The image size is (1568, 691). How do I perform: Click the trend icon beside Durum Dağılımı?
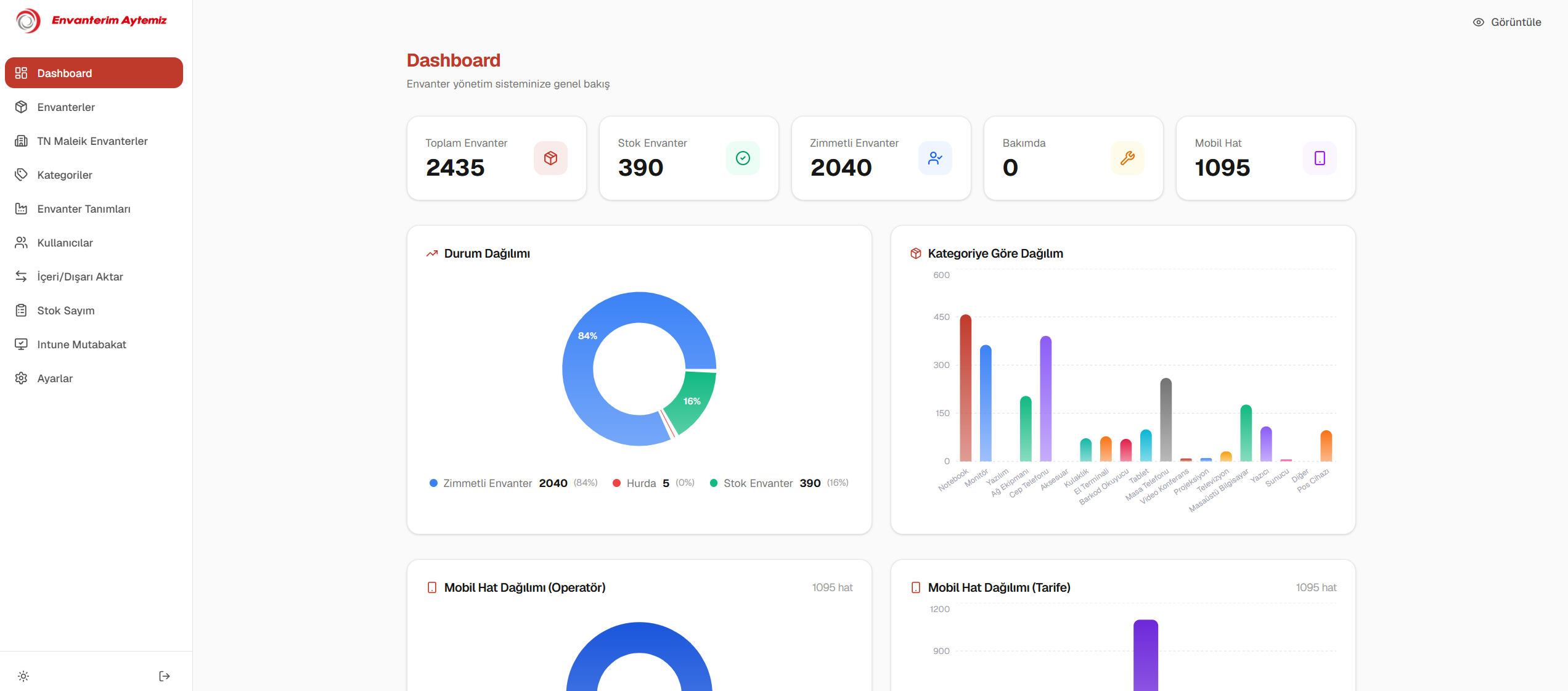[x=432, y=253]
